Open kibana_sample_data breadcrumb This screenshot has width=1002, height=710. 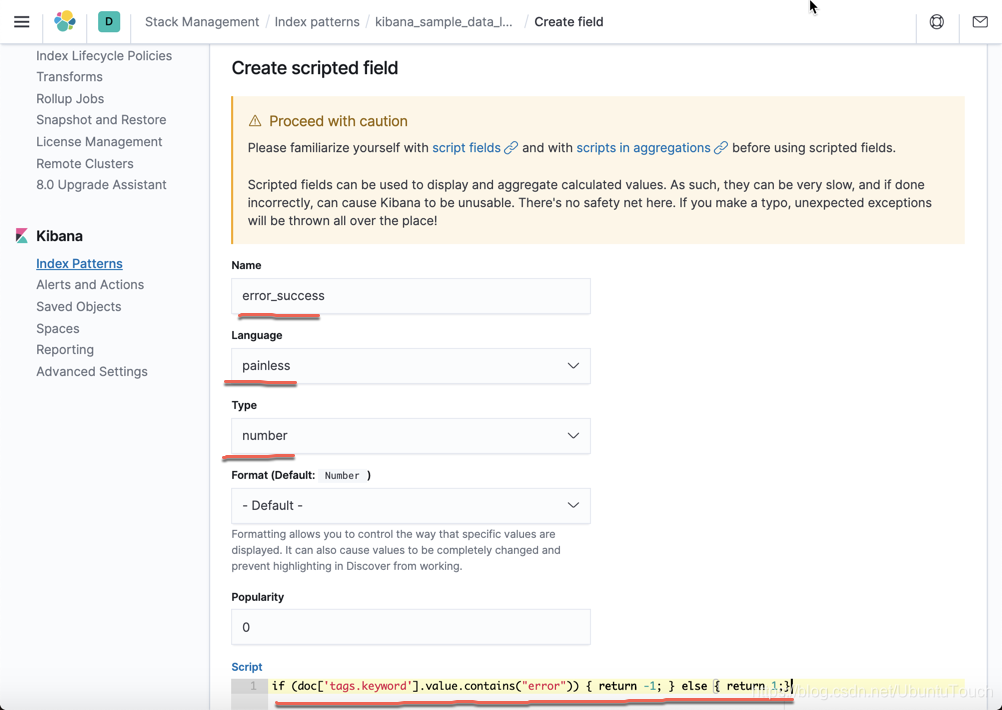[x=443, y=22]
